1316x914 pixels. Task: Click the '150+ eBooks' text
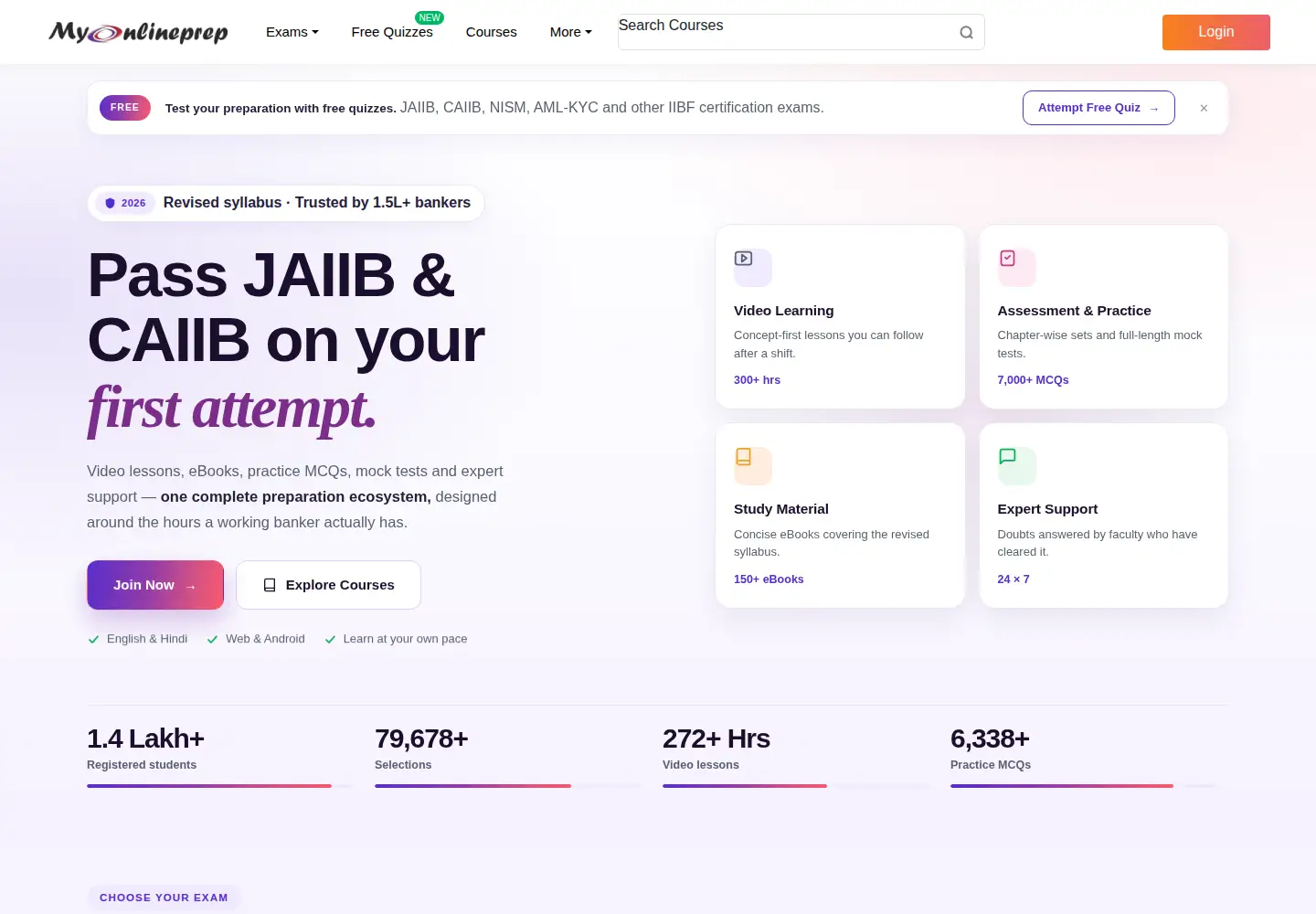769,579
